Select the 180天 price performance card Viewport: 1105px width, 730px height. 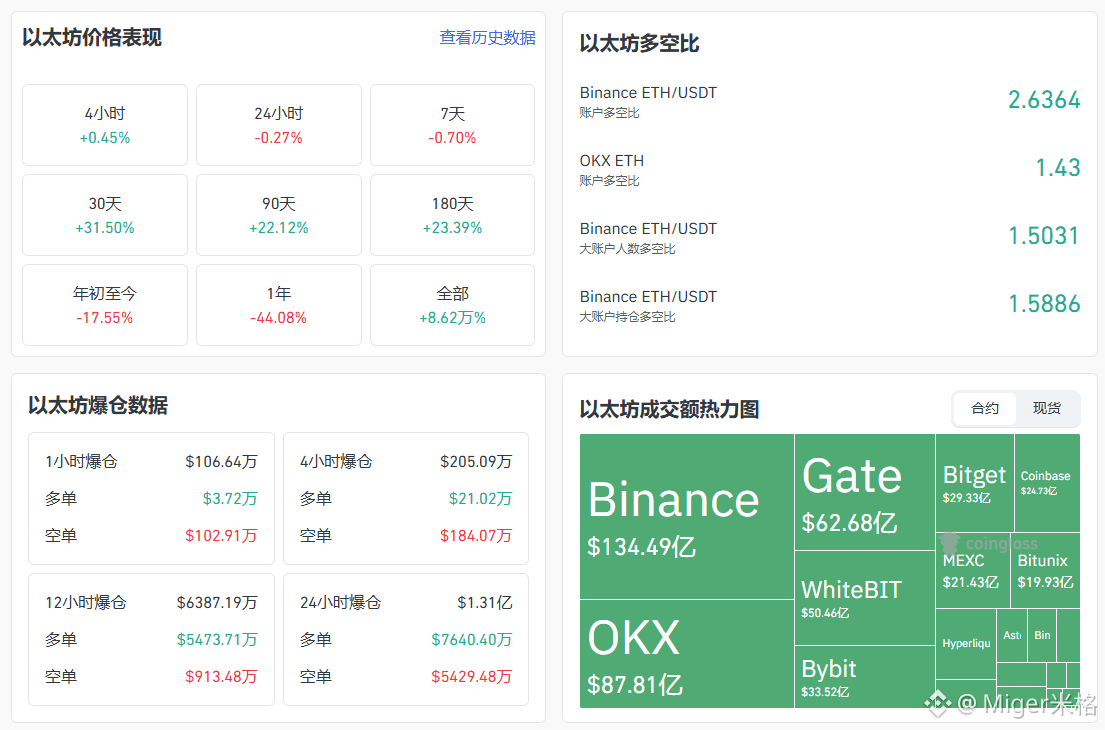tap(452, 215)
